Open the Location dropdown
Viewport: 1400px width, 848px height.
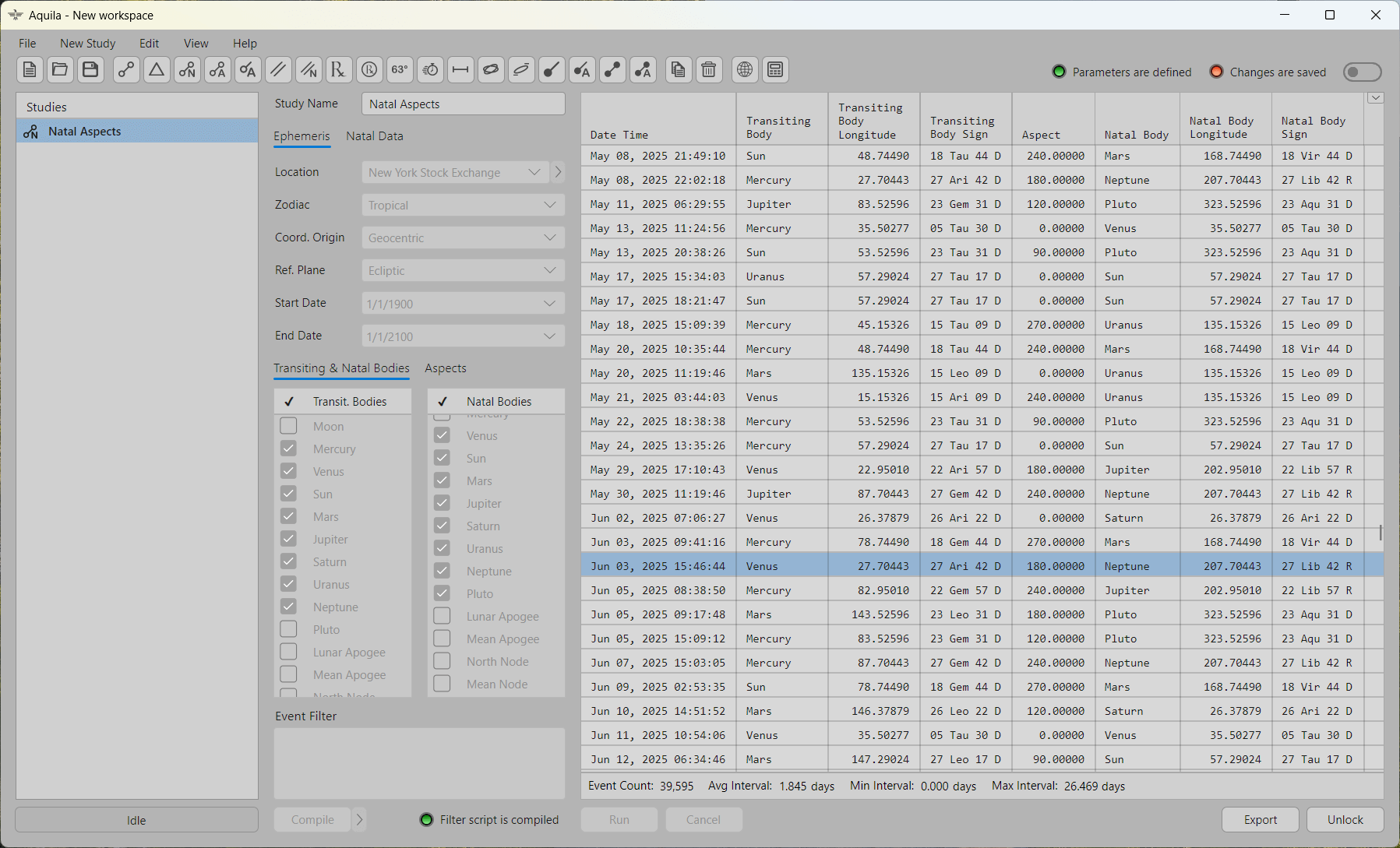(455, 172)
